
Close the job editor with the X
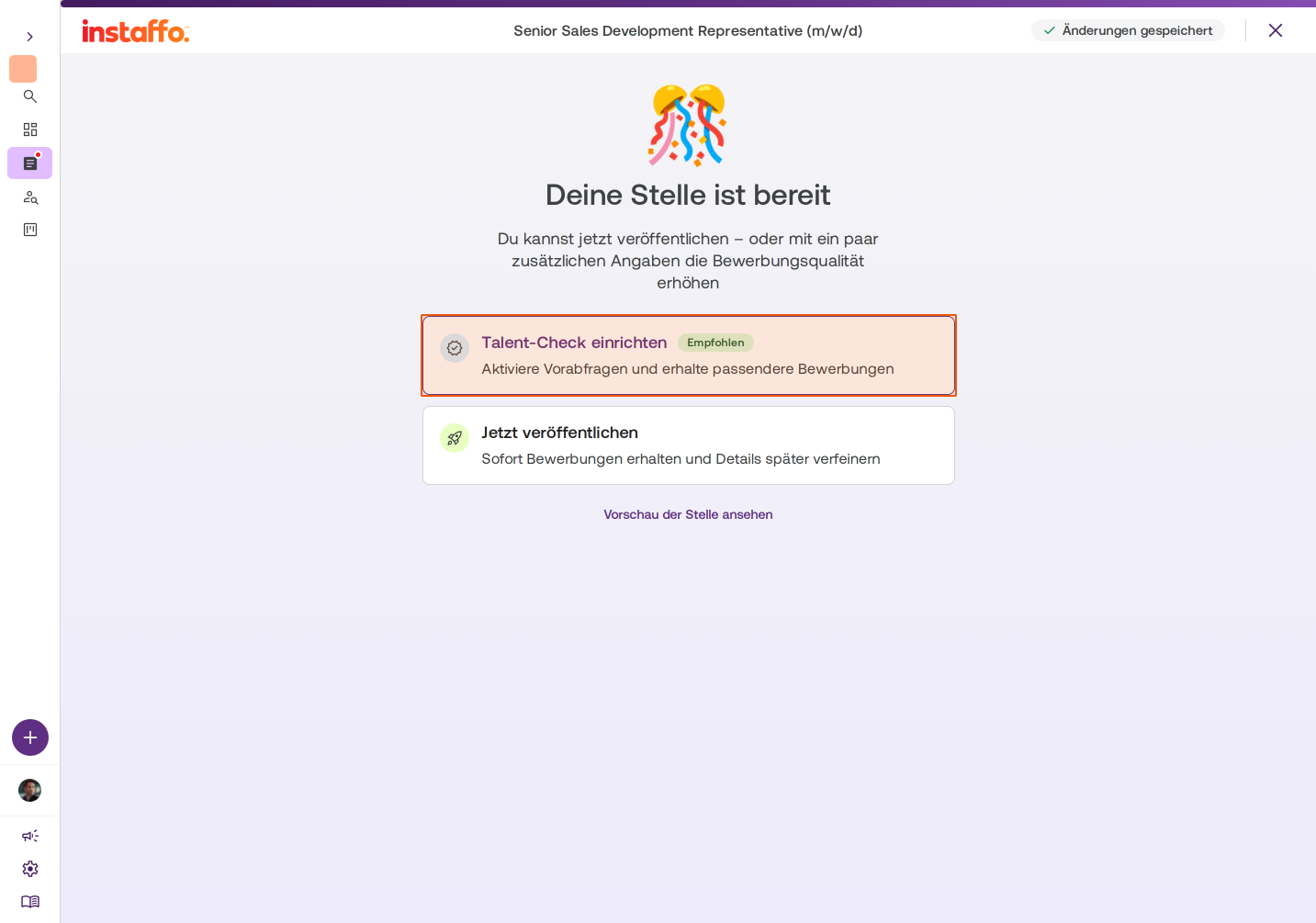tap(1276, 30)
